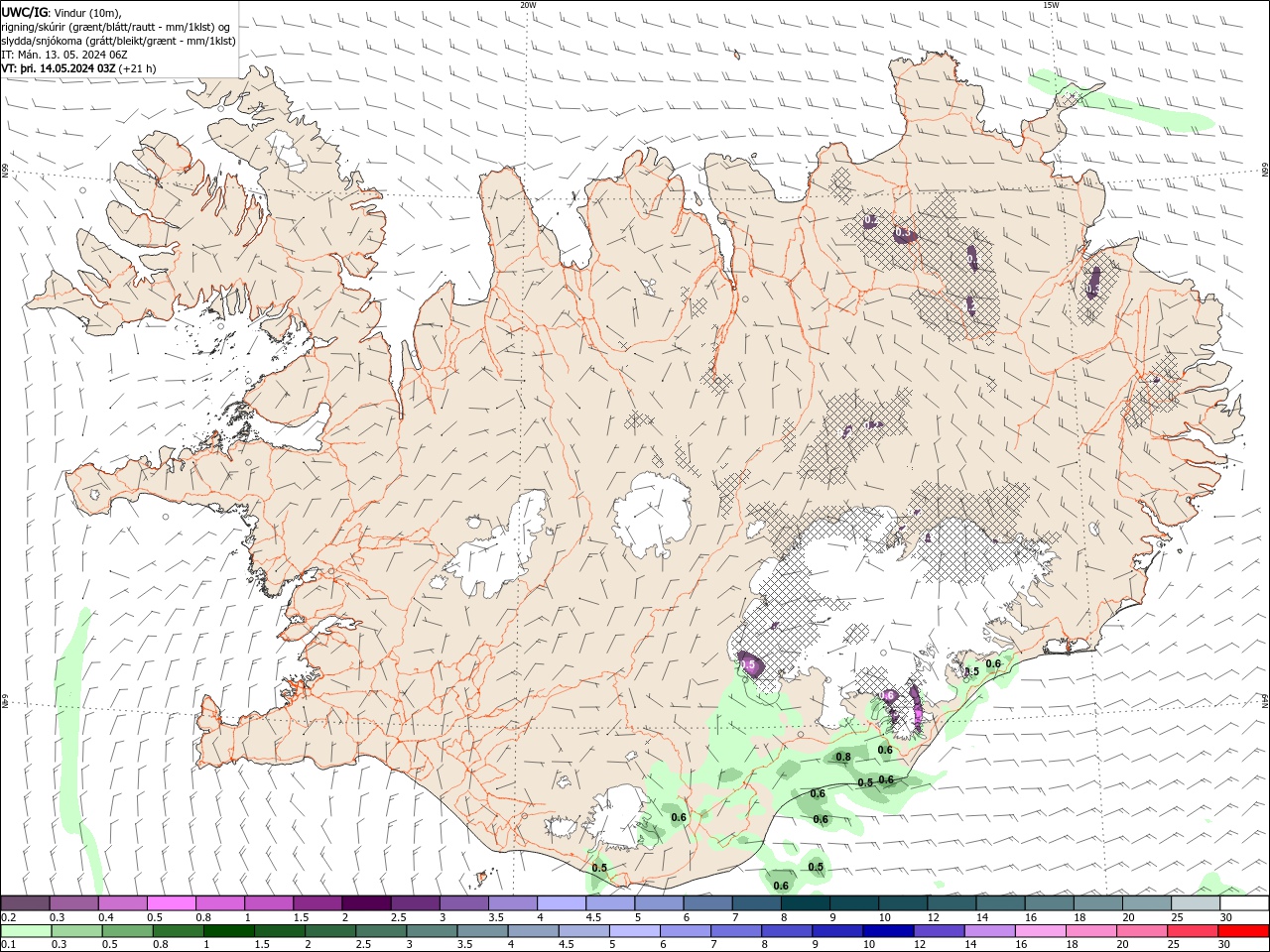Click the upper legend label 2.5
1270x952 pixels.
398,917
